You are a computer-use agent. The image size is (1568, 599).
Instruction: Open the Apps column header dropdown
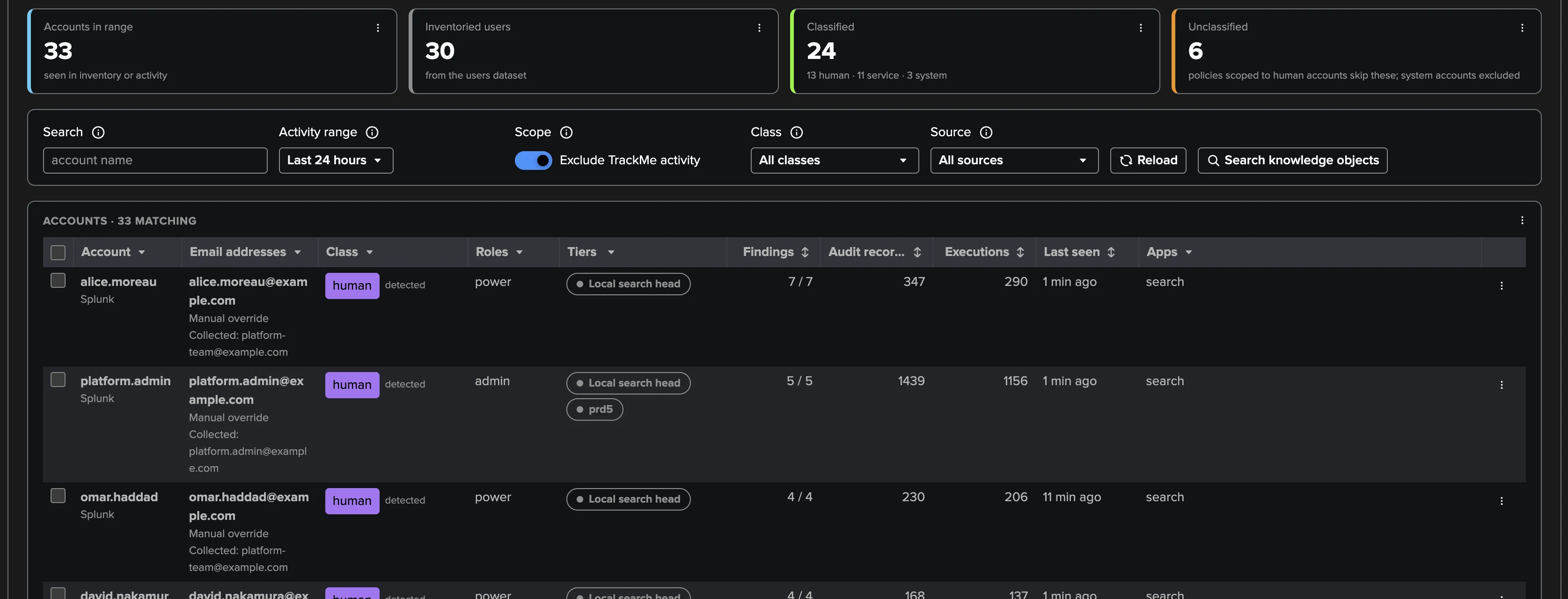1188,253
